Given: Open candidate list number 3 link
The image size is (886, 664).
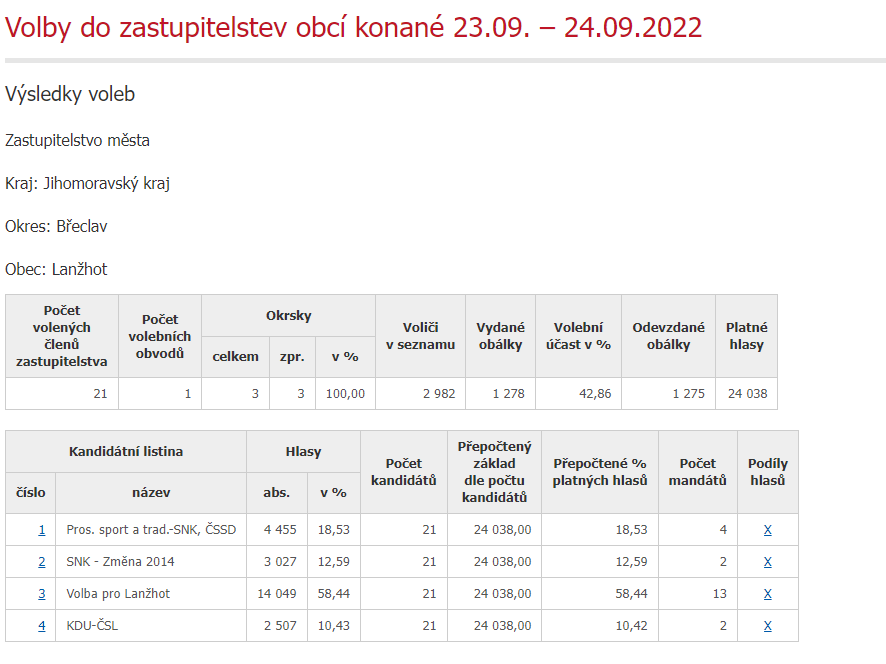Looking at the screenshot, I should [x=41, y=594].
